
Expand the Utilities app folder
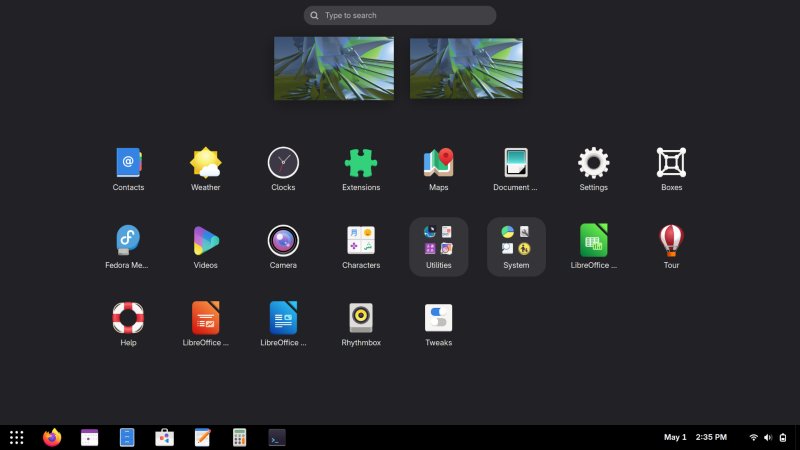point(438,245)
